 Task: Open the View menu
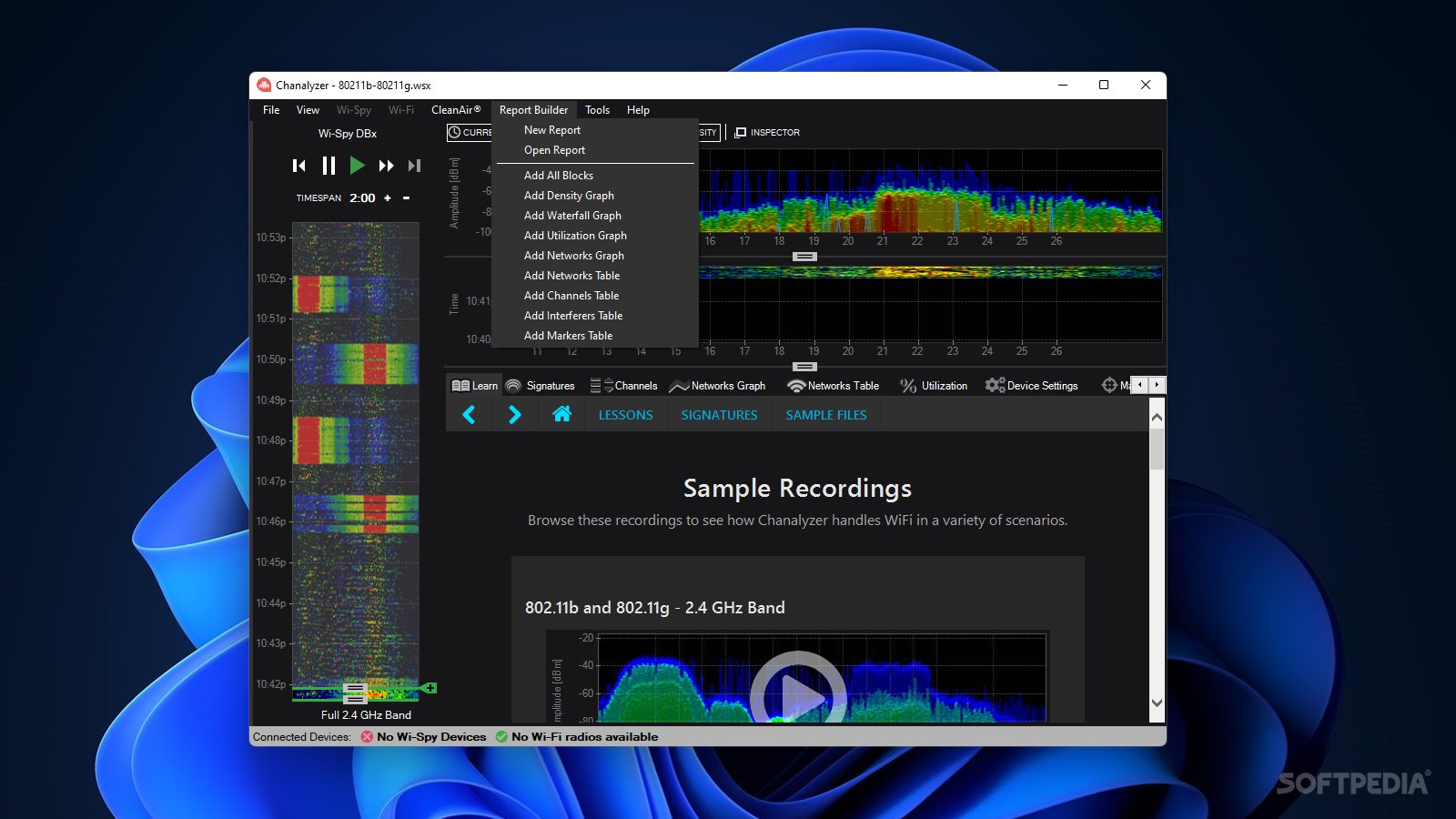[308, 110]
